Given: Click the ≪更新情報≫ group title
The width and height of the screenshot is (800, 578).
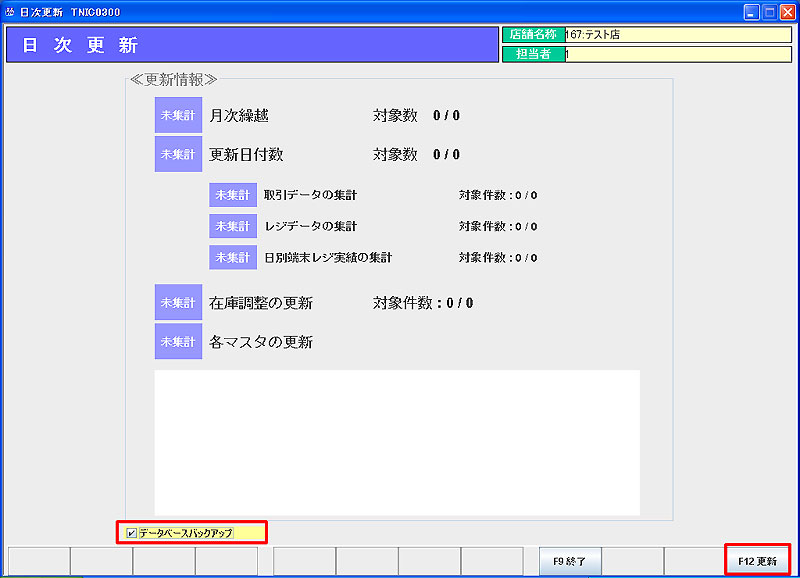Looking at the screenshot, I should coord(173,80).
